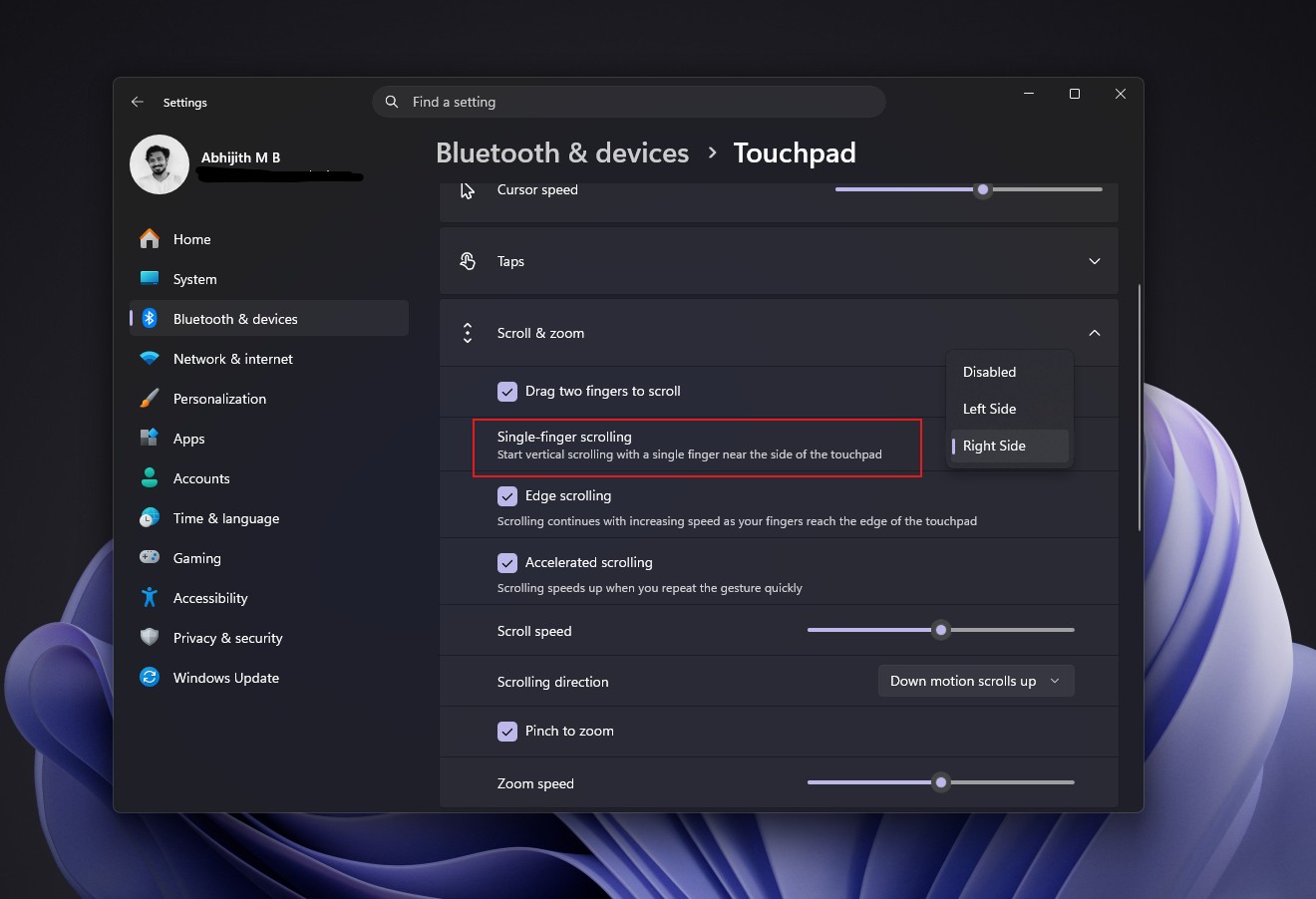Uncheck Drag two fingers to scroll
Image resolution: width=1316 pixels, height=899 pixels.
507,392
